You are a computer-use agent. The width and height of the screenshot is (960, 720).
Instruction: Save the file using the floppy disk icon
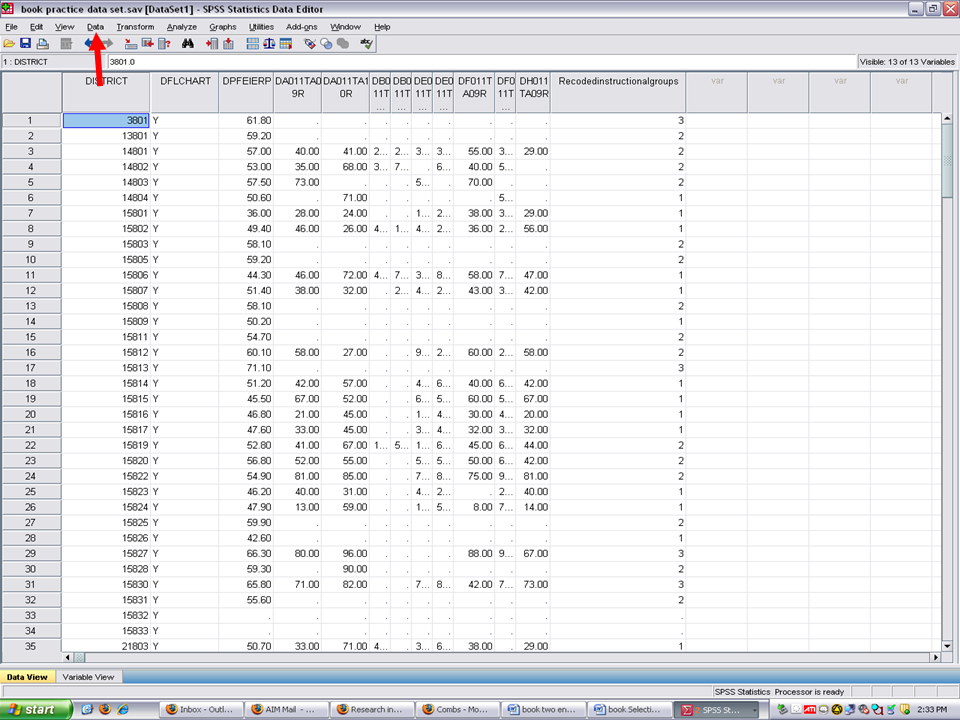pos(26,44)
